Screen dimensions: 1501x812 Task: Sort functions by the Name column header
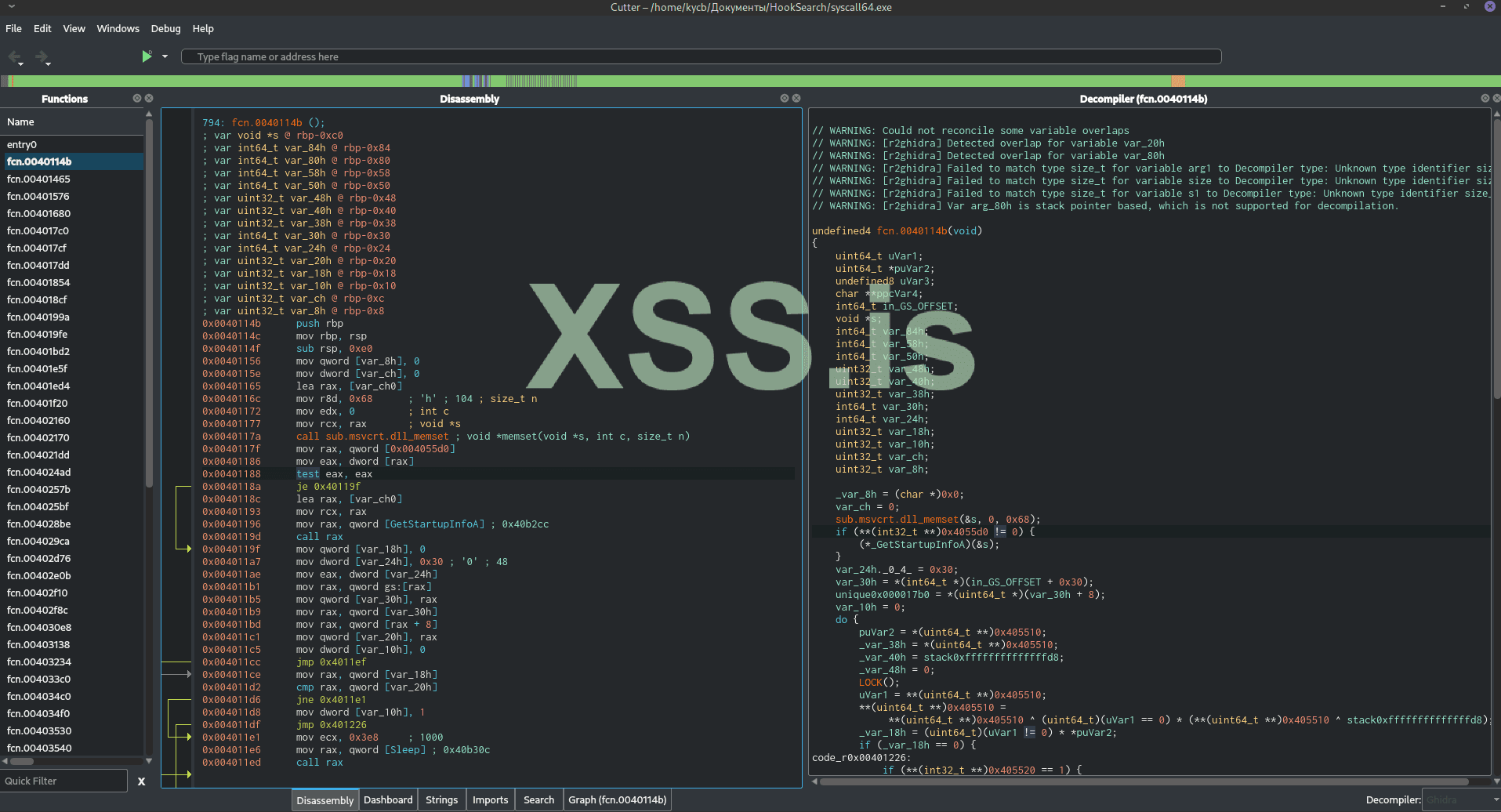click(72, 122)
